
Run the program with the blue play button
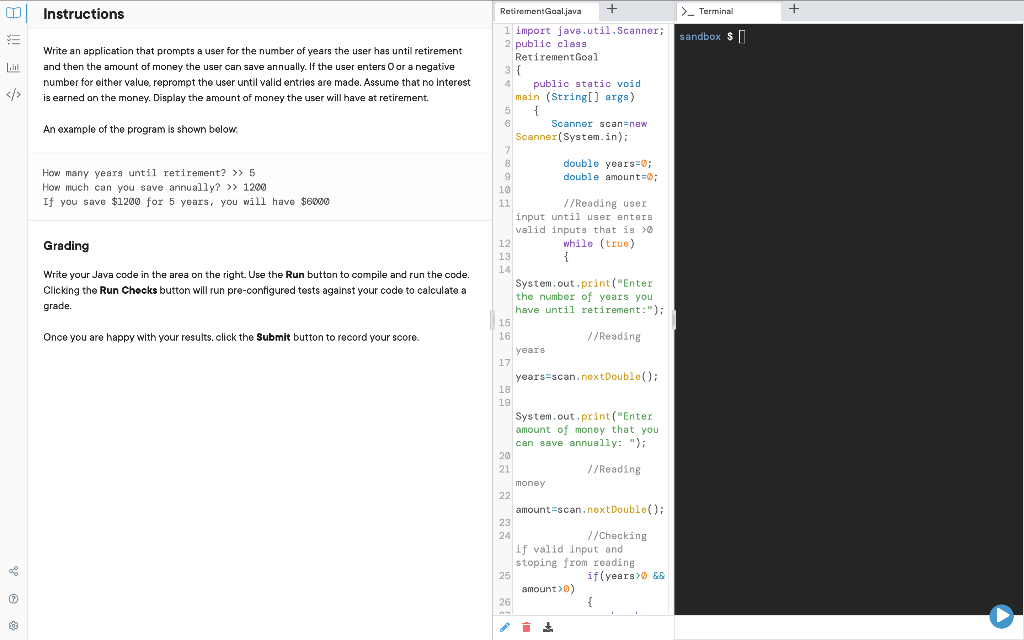1002,616
